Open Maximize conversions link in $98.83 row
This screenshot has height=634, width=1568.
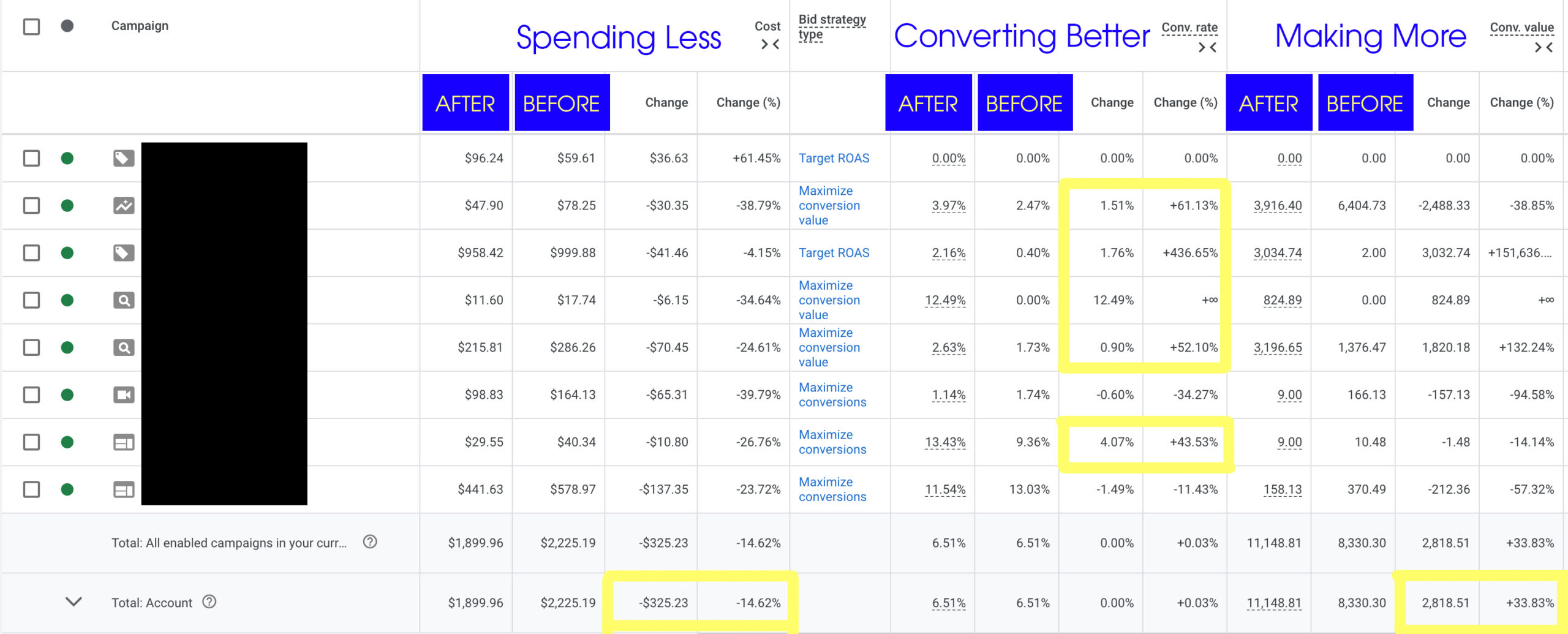(x=832, y=395)
